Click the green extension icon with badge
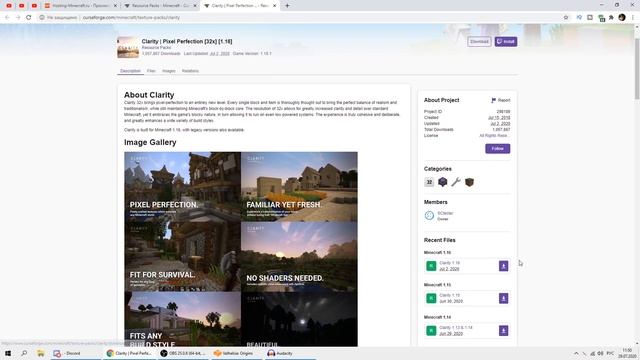This screenshot has height=360, width=640. pos(601,18)
